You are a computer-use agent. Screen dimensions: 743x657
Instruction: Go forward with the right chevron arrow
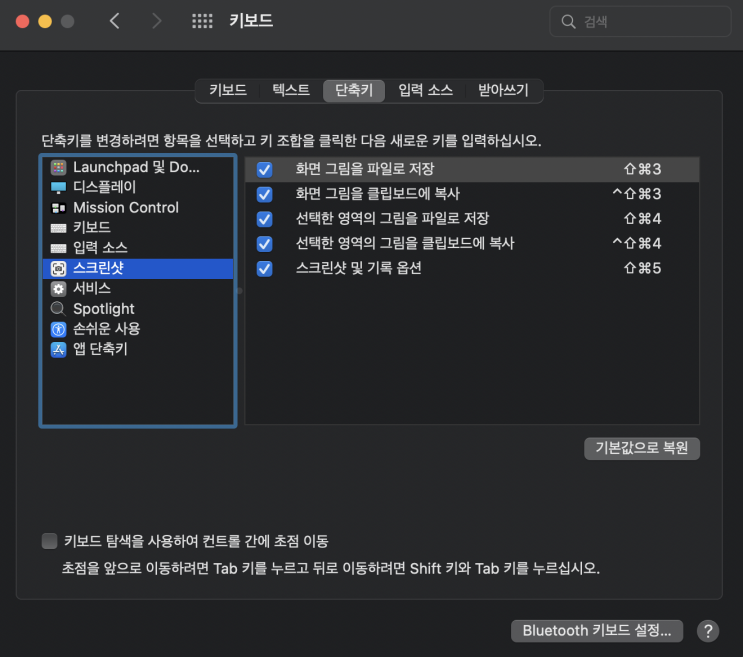pos(156,21)
